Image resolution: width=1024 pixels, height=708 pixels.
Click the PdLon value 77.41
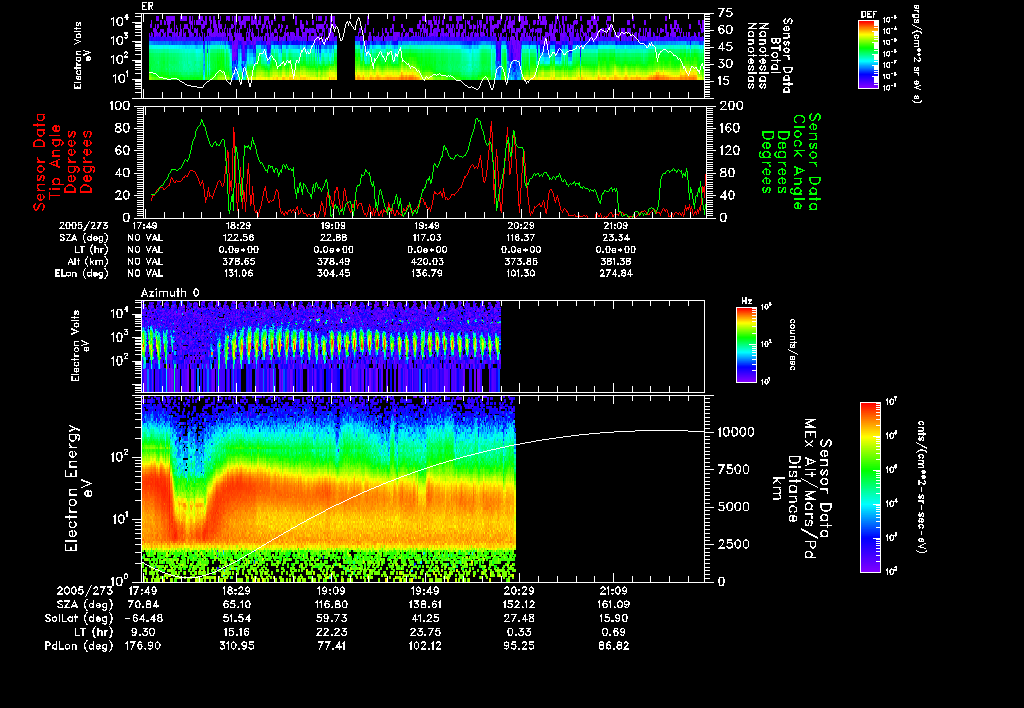coord(331,646)
